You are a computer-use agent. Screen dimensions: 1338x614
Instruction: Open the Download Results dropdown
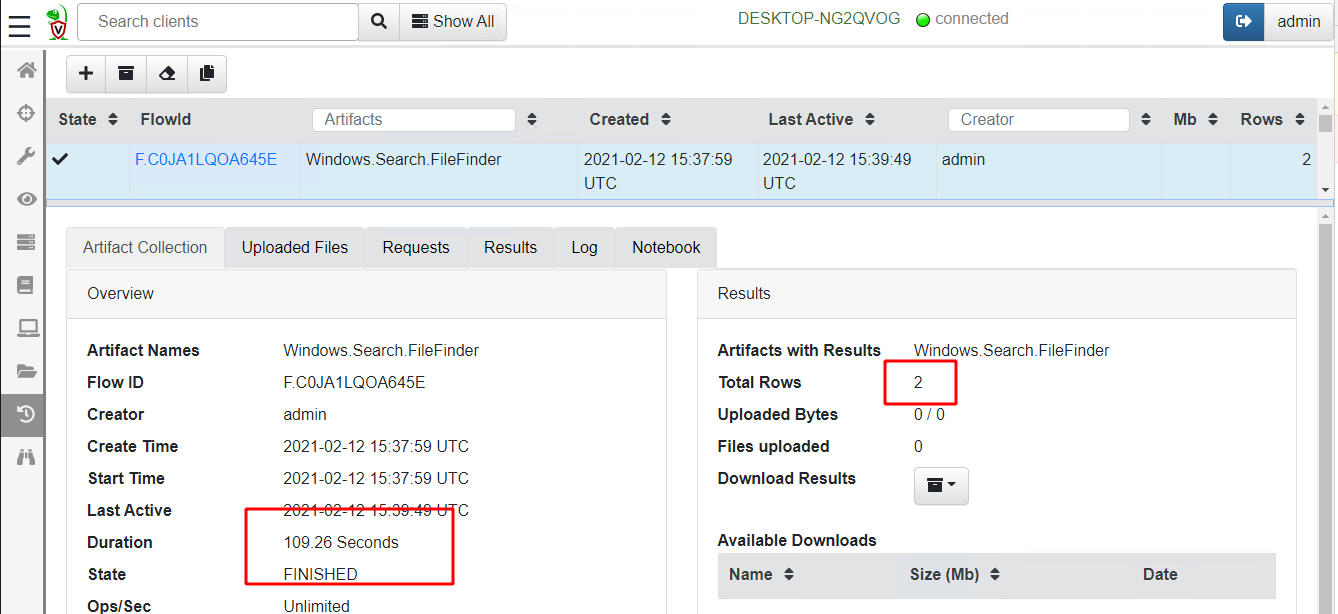(940, 485)
